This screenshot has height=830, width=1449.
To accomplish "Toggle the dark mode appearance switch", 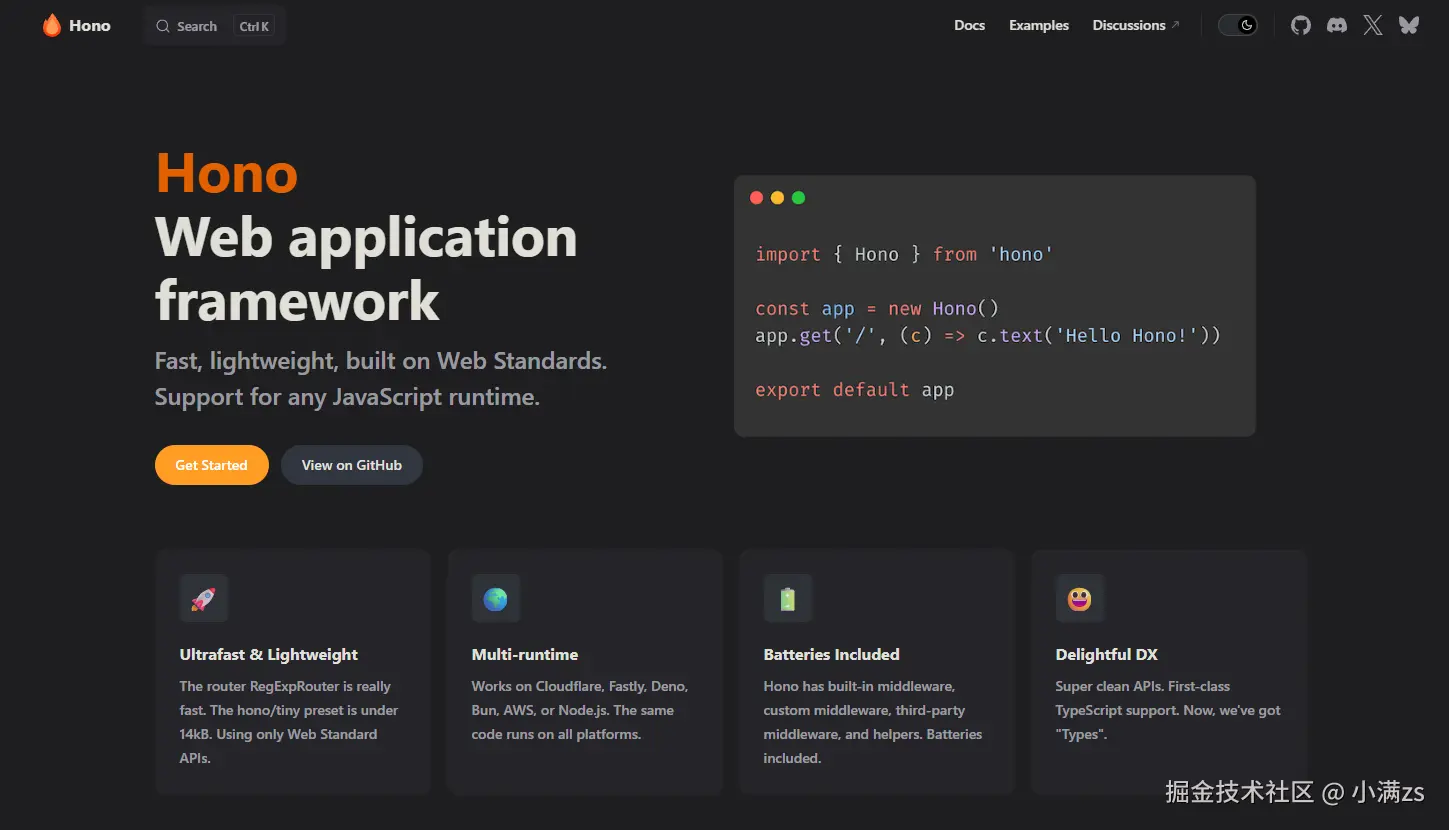I will coord(1238,25).
